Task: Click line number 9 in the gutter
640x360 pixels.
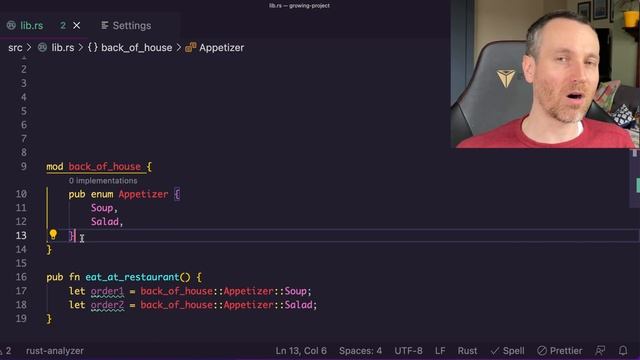Action: (24, 167)
